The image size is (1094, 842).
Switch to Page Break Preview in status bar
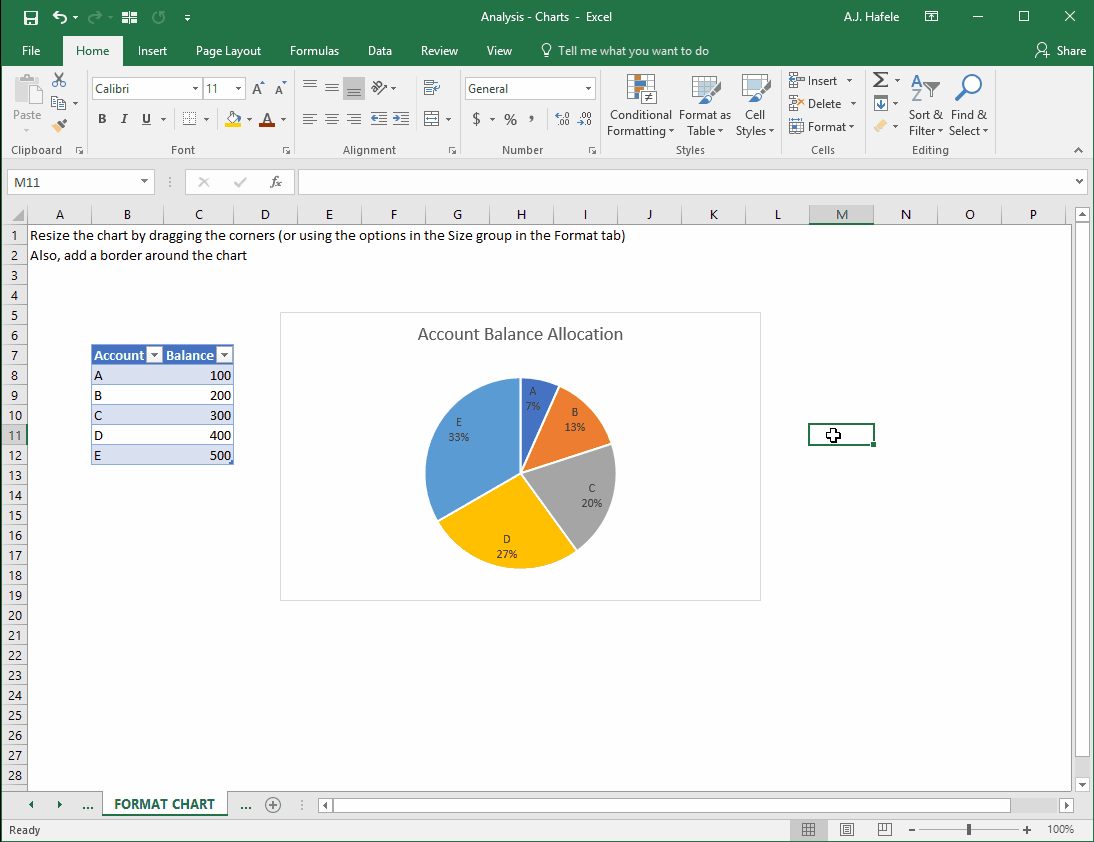pyautogui.click(x=884, y=829)
